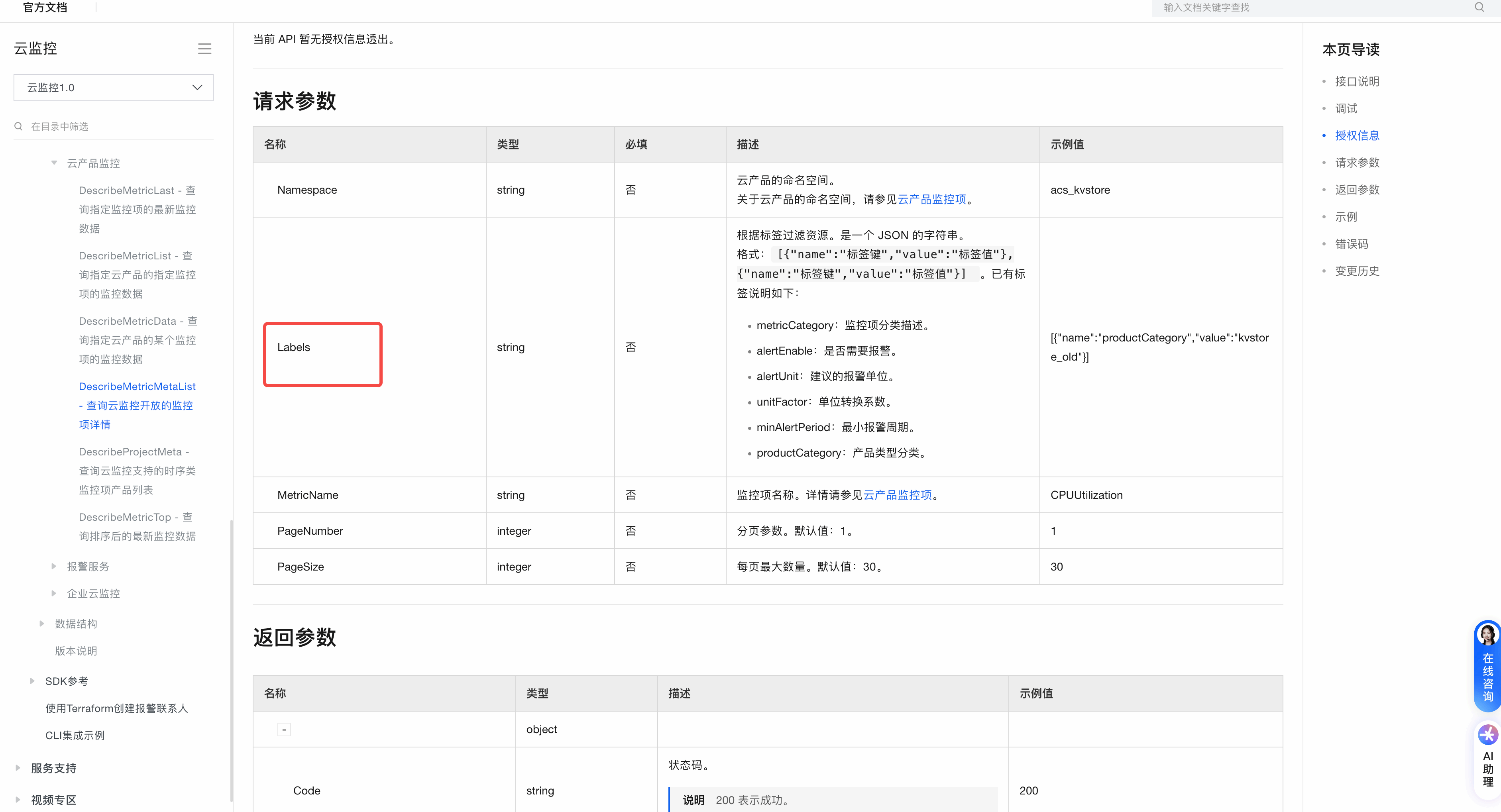
Task: Collapse the return object minus box
Action: [284, 729]
